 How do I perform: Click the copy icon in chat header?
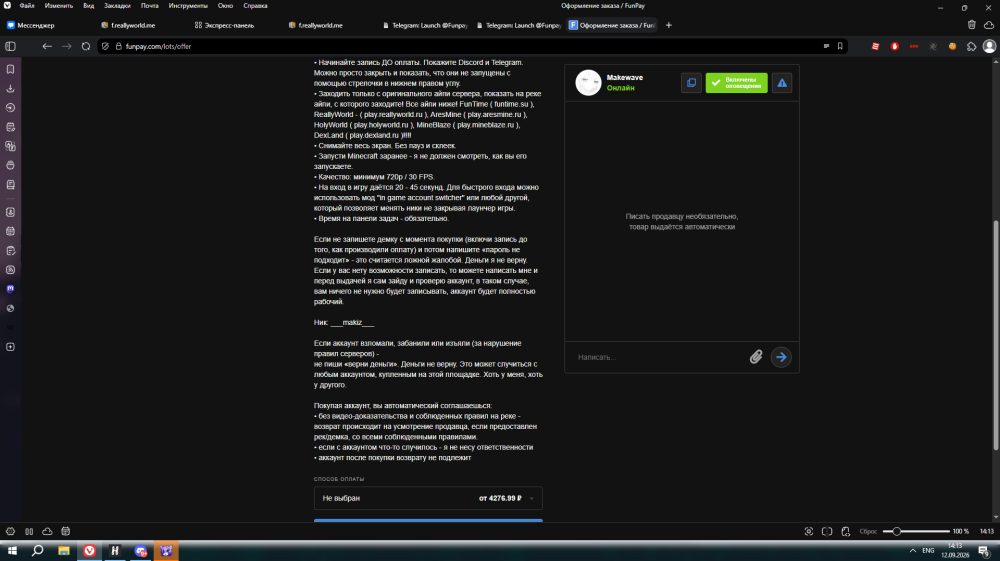click(x=691, y=83)
